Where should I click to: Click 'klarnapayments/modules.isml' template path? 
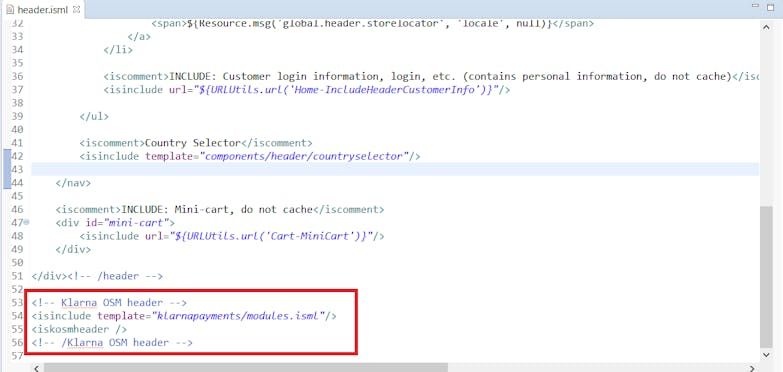pyautogui.click(x=238, y=316)
